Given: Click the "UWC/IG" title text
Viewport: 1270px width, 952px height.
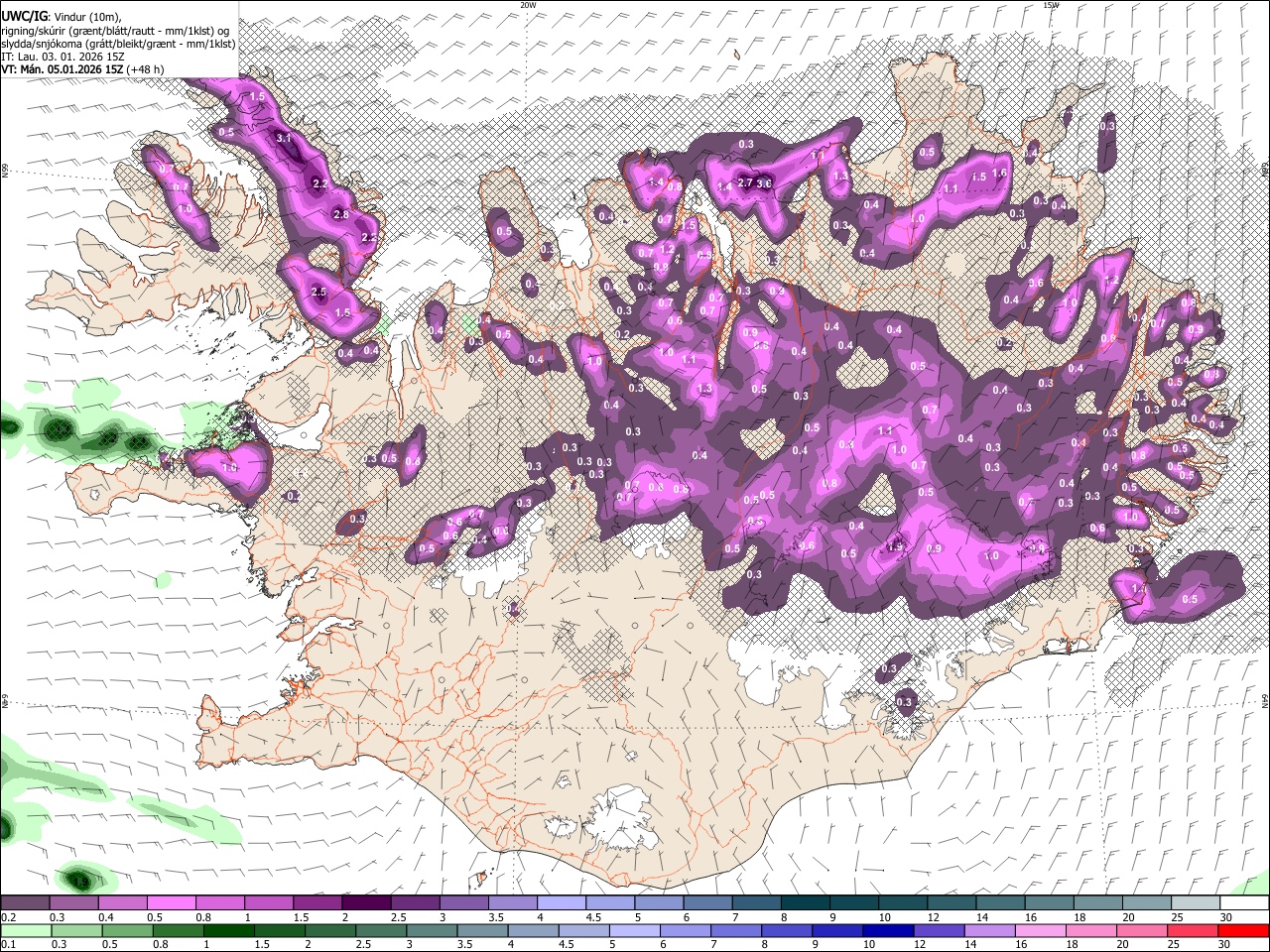Looking at the screenshot, I should click(23, 16).
